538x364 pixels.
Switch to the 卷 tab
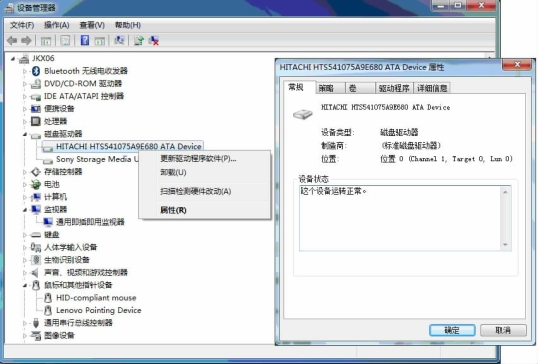pyautogui.click(x=360, y=88)
